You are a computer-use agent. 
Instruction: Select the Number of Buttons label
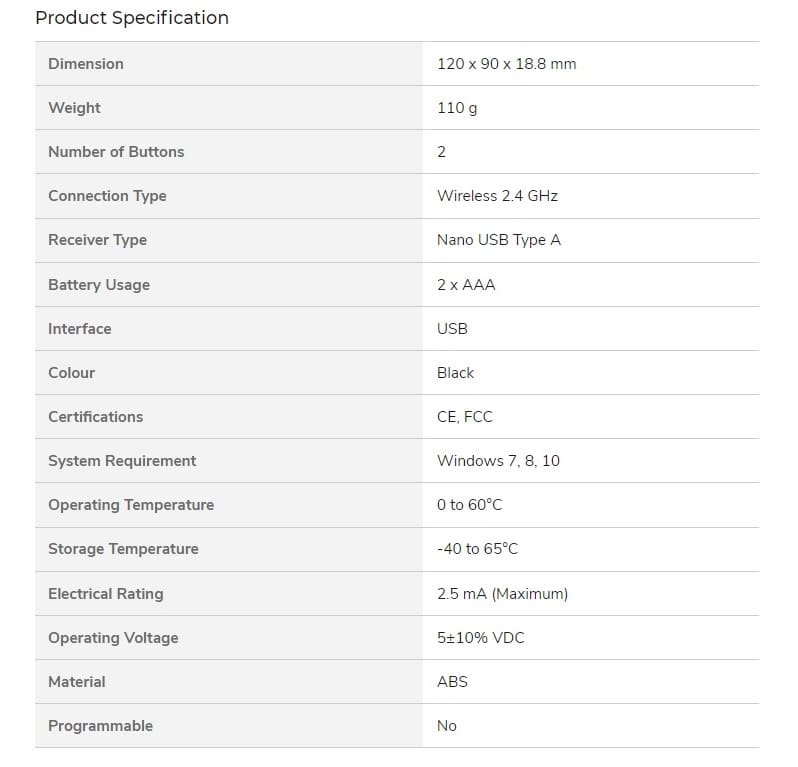tap(116, 152)
